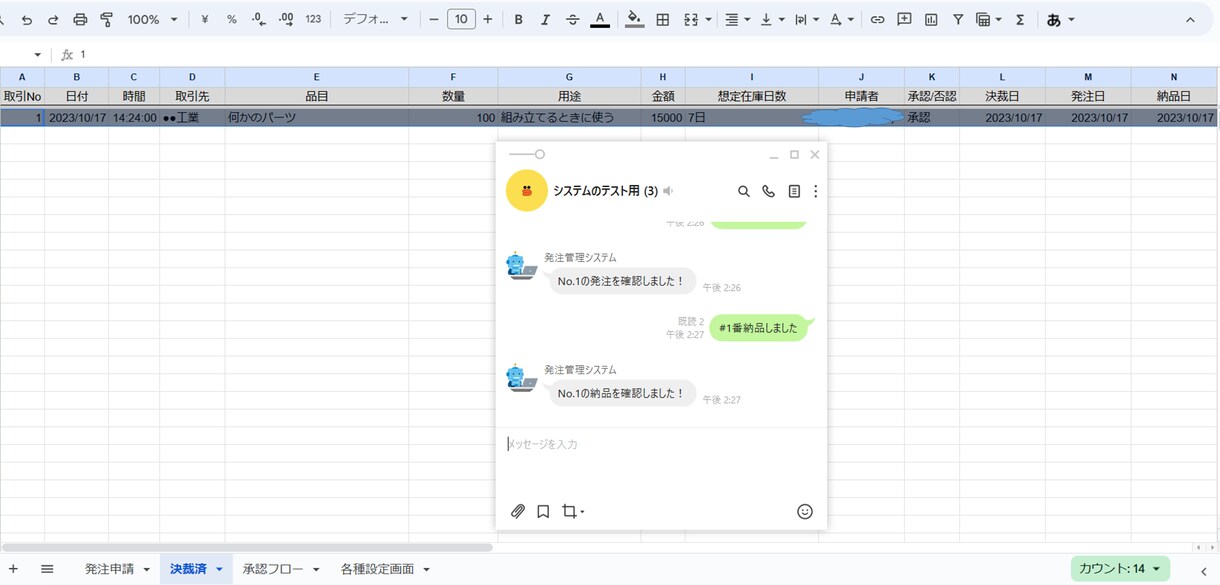Redo the last undone action
Viewport: 1220px width, 585px height.
[53, 19]
